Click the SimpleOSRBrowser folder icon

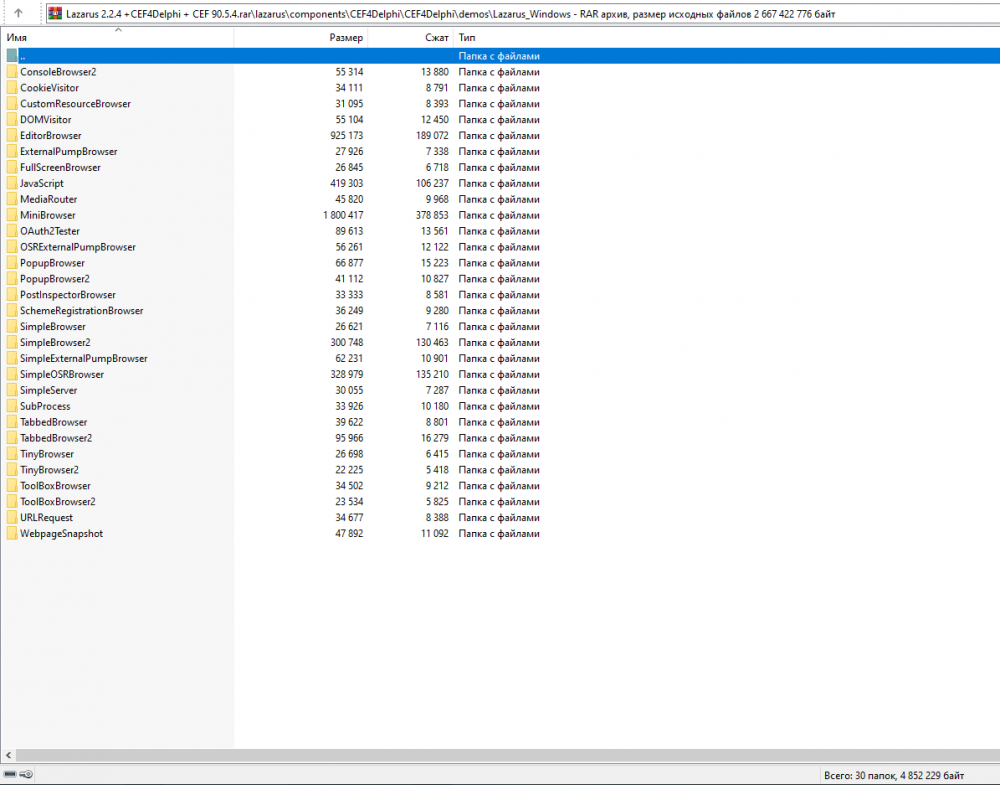click(x=12, y=375)
